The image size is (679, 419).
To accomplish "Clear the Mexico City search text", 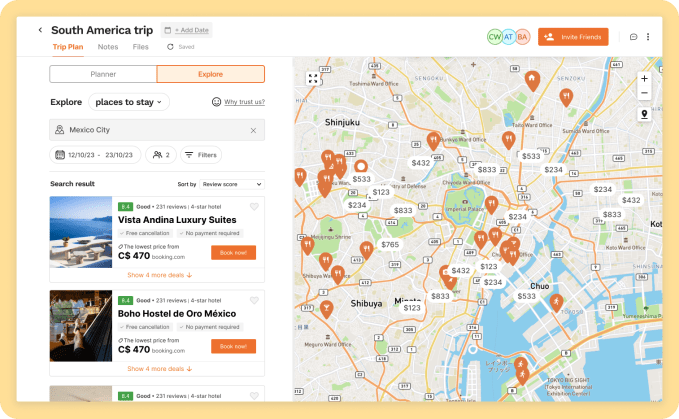I will click(x=253, y=130).
